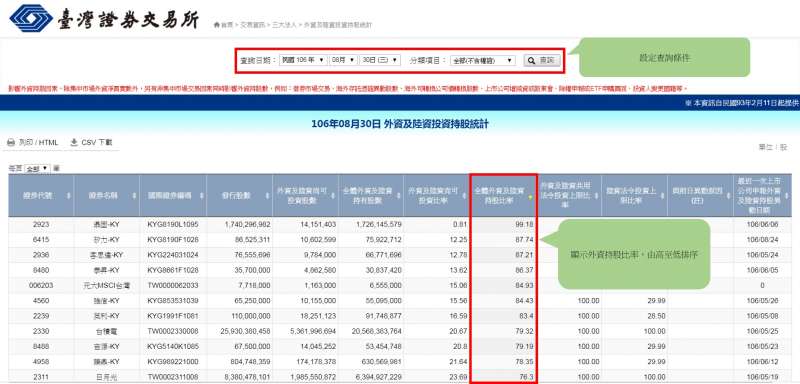The width and height of the screenshot is (800, 384).
Task: Click date cell 106/05/19
Action: [762, 377]
